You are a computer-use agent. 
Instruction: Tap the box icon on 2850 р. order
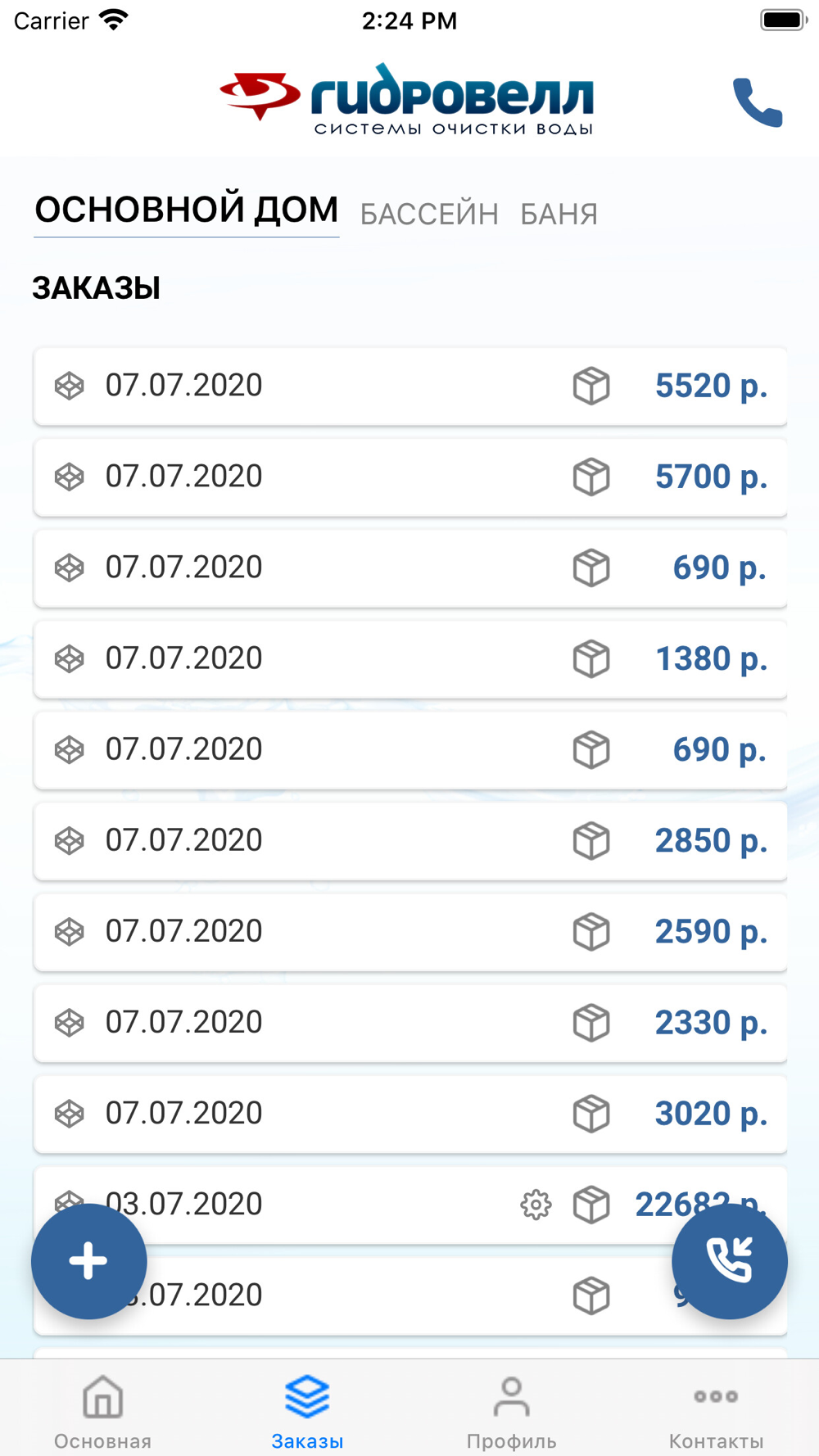pos(591,841)
